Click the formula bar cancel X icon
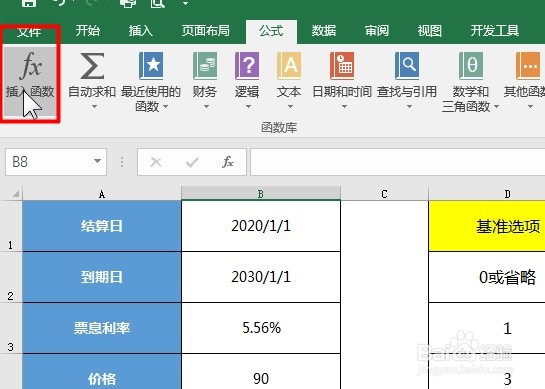Image resolution: width=545 pixels, height=389 pixels. coord(156,162)
